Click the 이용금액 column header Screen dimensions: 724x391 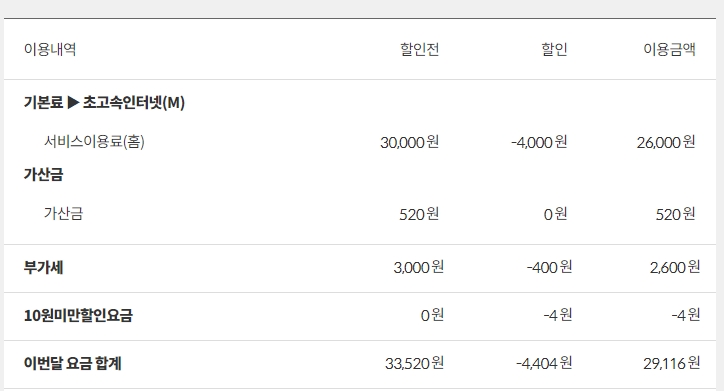[670, 49]
